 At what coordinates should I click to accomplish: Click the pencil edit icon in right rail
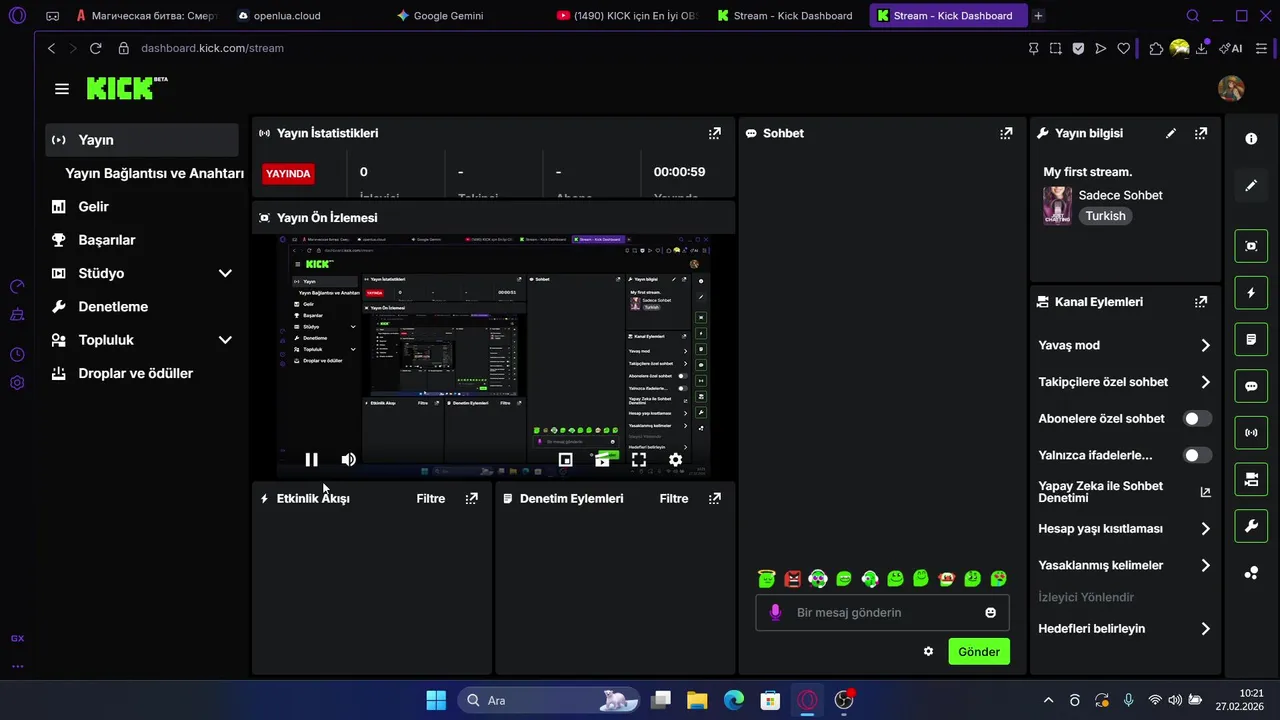click(1251, 185)
